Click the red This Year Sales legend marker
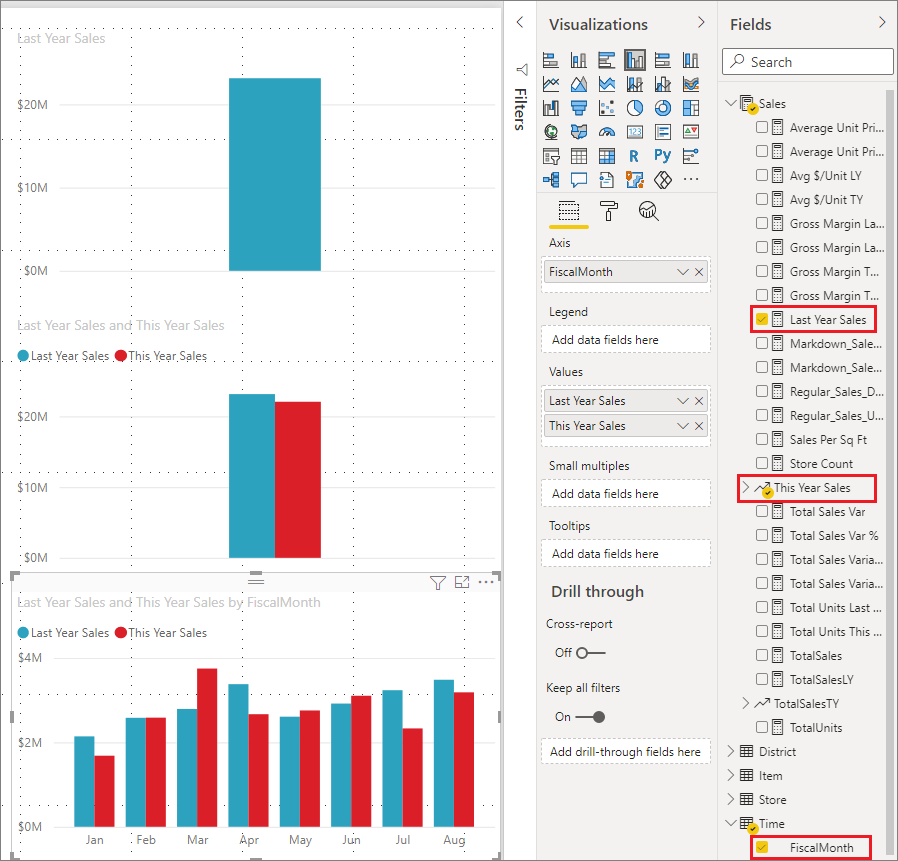The height and width of the screenshot is (861, 898). [x=121, y=633]
